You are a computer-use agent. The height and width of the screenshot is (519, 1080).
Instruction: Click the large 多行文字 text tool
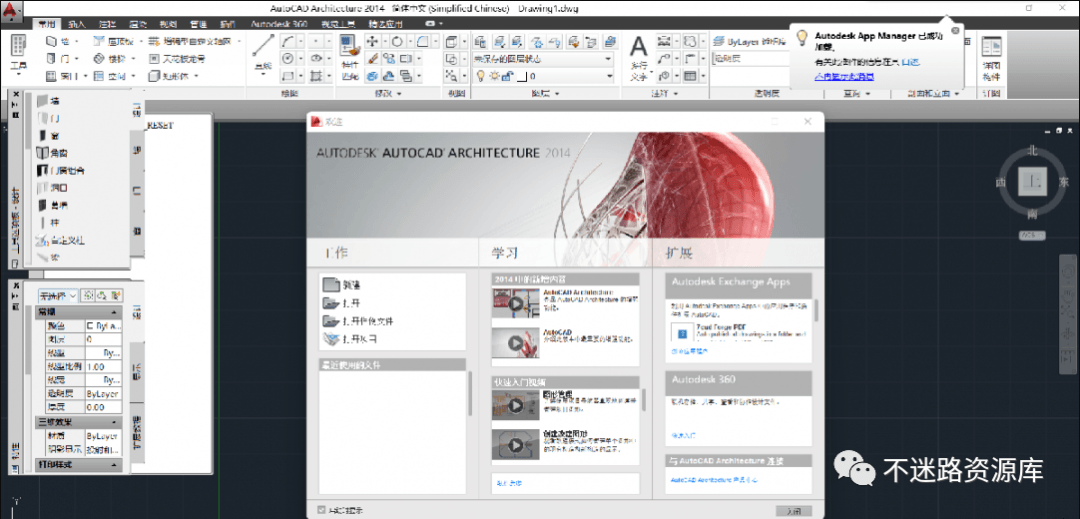[x=639, y=59]
